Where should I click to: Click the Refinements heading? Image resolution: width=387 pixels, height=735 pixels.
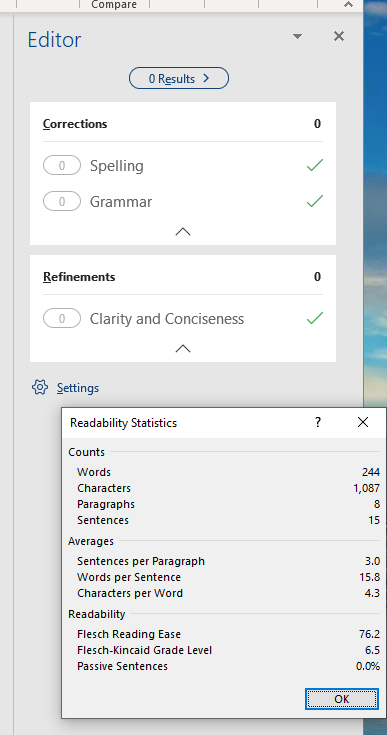click(x=79, y=277)
